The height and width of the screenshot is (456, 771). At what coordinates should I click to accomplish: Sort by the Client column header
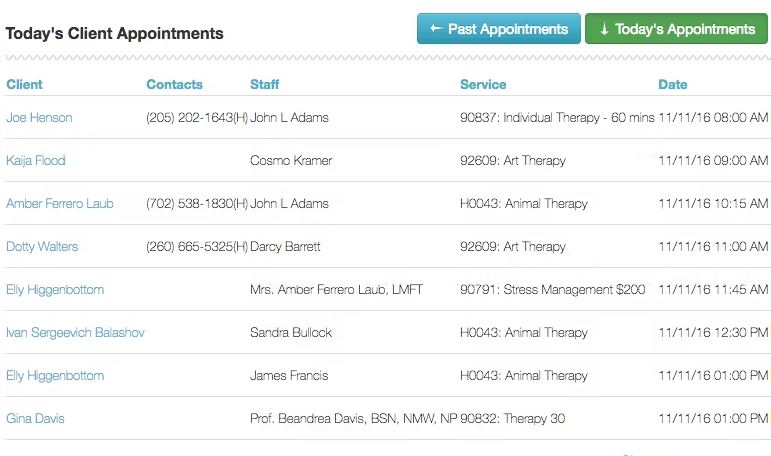point(24,84)
